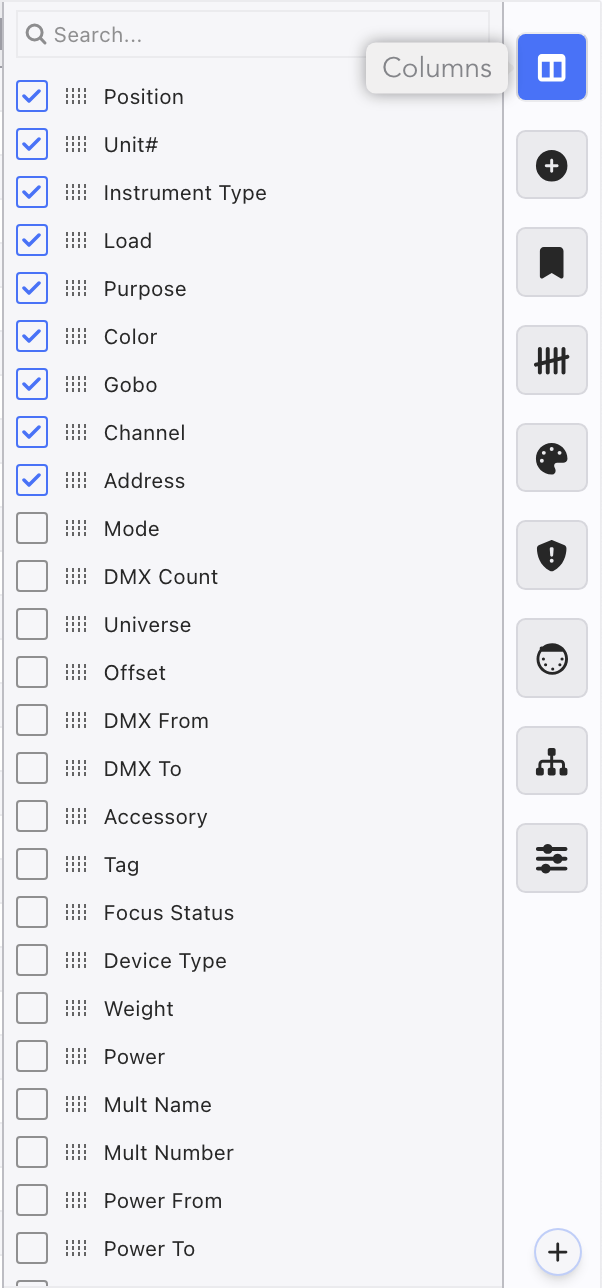Open the color palette sidebar panel
Image resolution: width=602 pixels, height=1288 pixels.
tap(551, 459)
